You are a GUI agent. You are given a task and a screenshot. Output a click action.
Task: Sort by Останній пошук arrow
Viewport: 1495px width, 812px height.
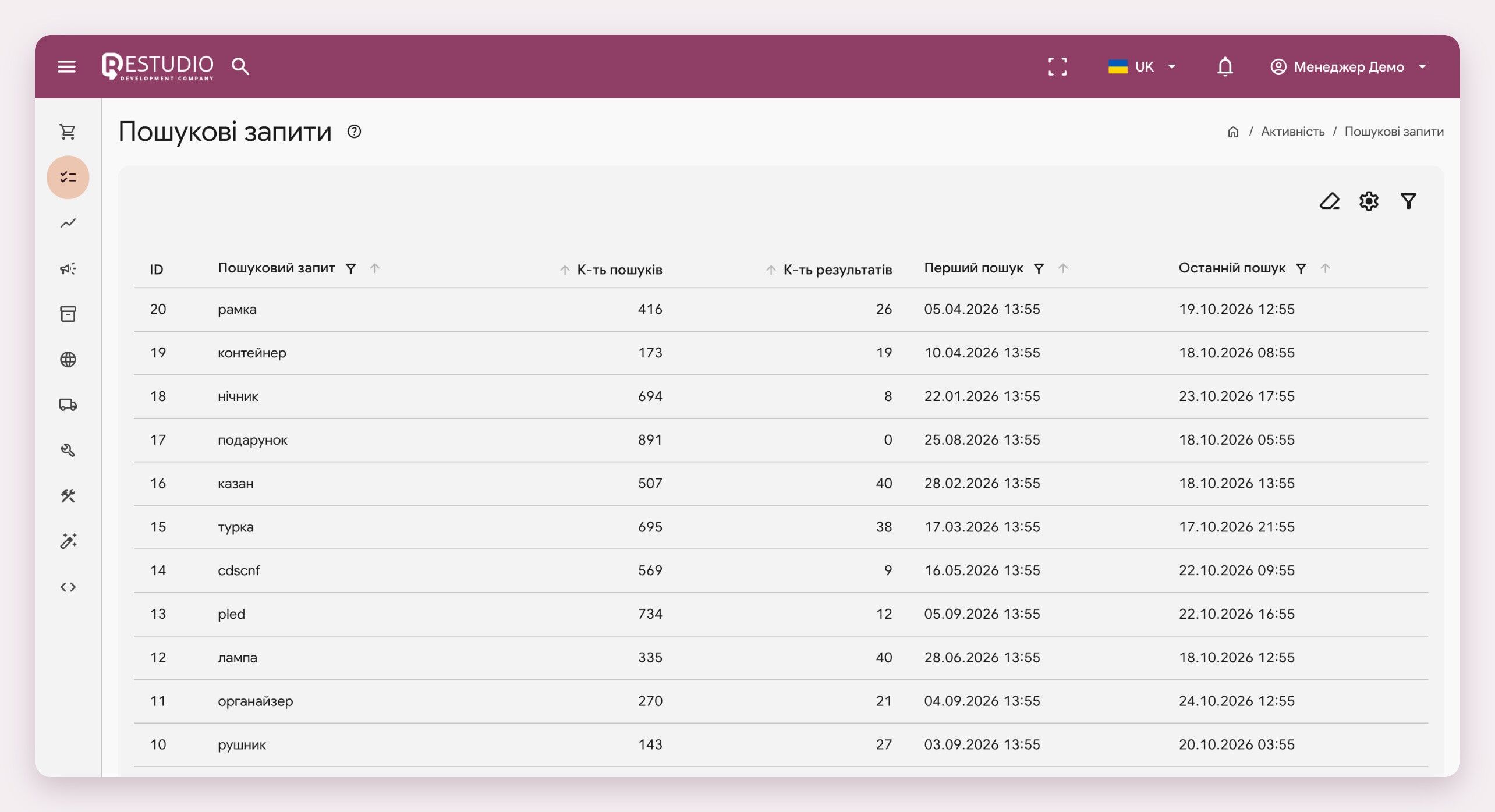[1326, 268]
